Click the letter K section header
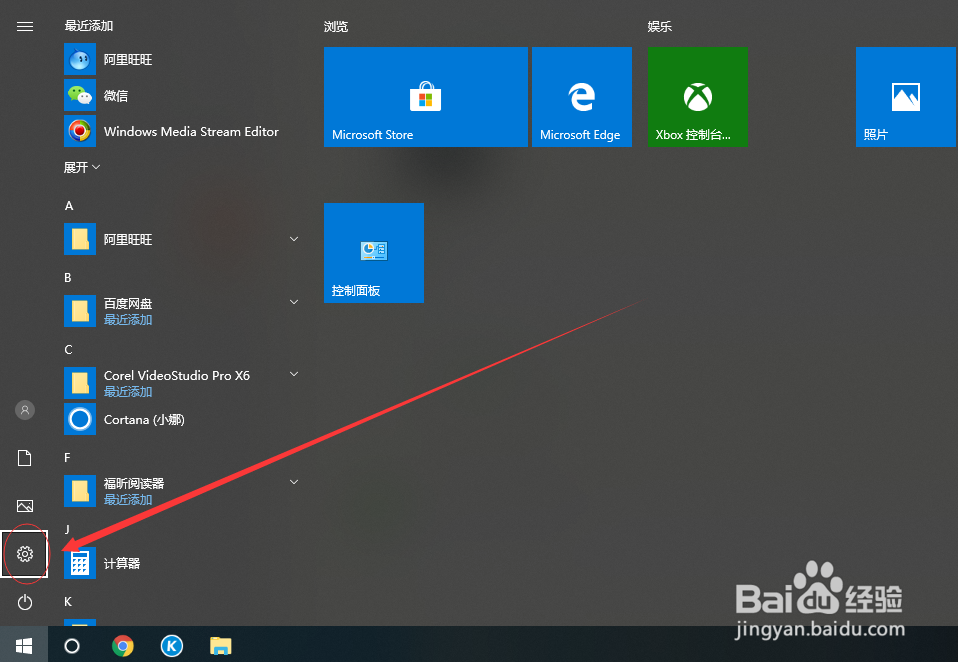 [68, 602]
